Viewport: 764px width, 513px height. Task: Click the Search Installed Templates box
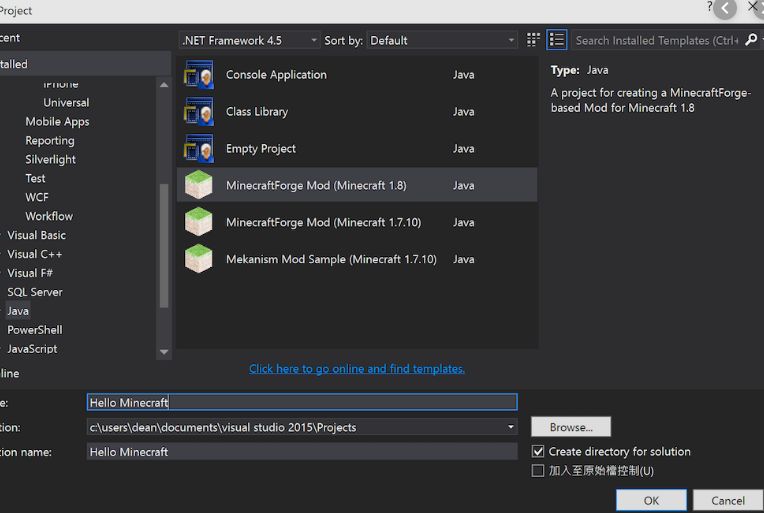tap(657, 40)
